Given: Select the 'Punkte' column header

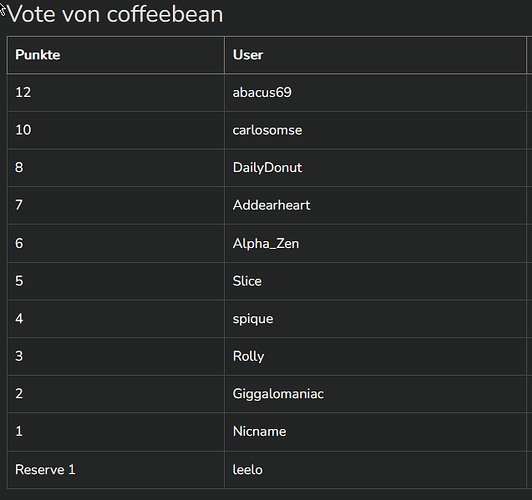Looking at the screenshot, I should coord(38,55).
